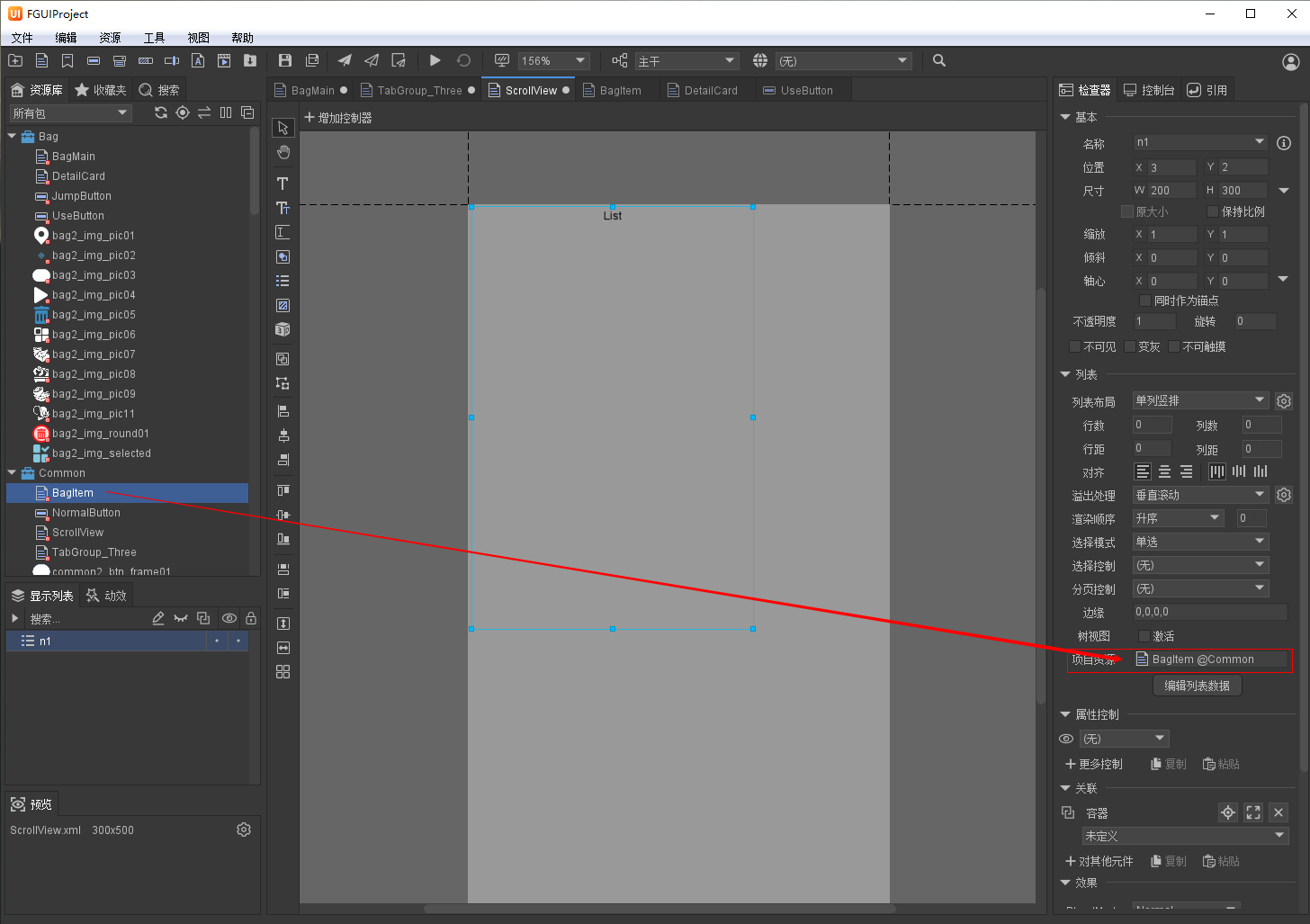Clear container with X icon

[x=1279, y=812]
